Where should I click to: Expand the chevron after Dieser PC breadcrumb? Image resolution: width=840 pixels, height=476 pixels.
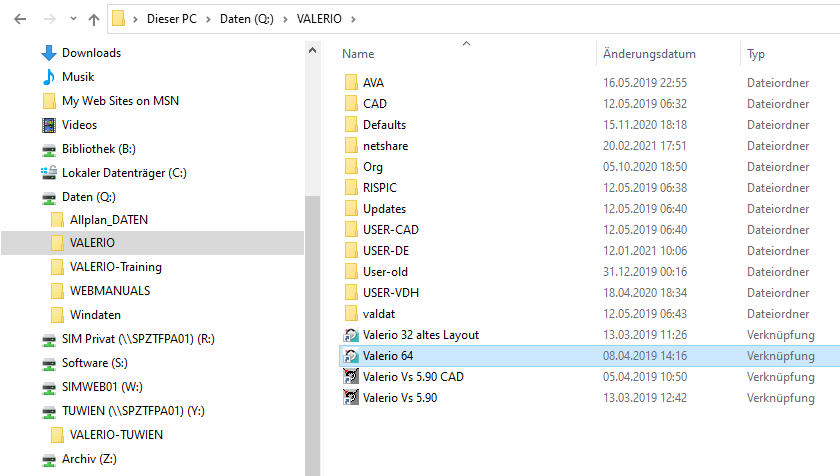209,19
